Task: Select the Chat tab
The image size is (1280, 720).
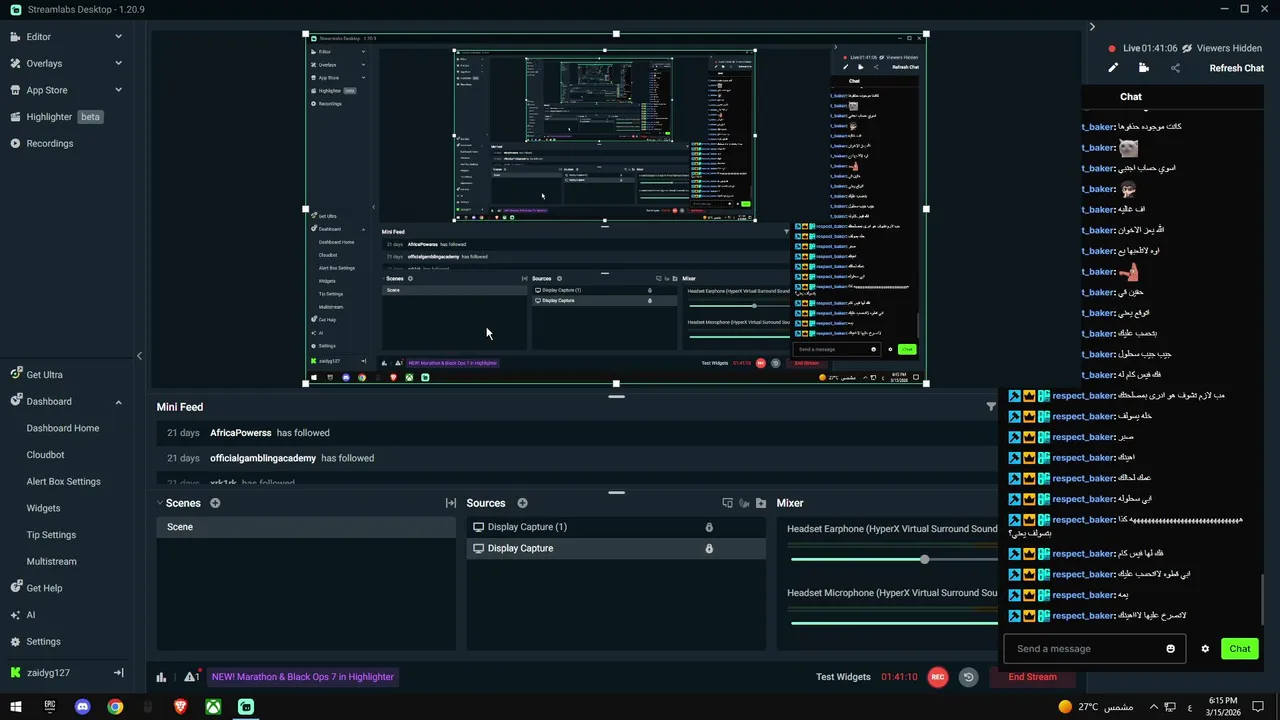Action: coord(1131,97)
